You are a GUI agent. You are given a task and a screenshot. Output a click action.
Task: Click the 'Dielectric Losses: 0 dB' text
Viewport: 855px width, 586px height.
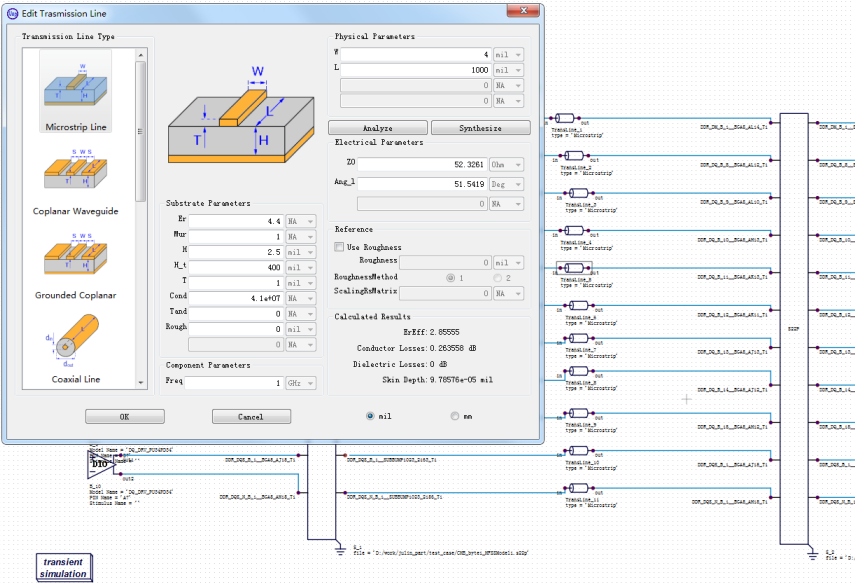pos(400,364)
